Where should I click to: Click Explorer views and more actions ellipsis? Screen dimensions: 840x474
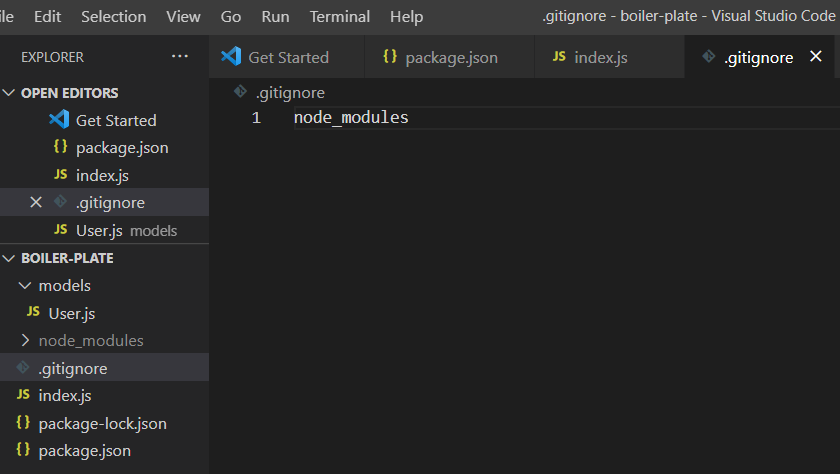(179, 56)
